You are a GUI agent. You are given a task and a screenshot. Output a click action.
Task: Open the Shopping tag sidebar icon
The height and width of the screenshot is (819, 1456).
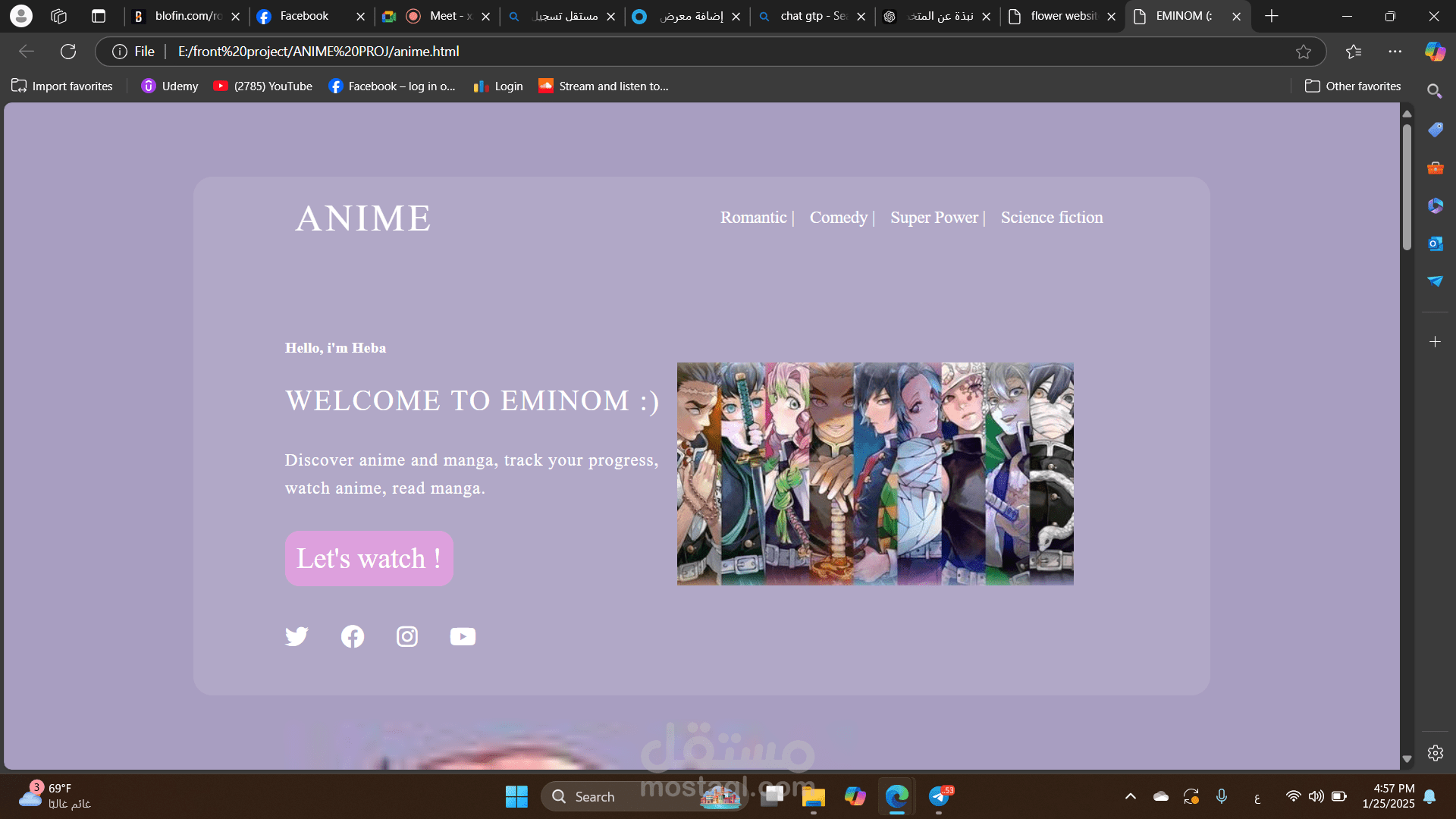[1436, 130]
